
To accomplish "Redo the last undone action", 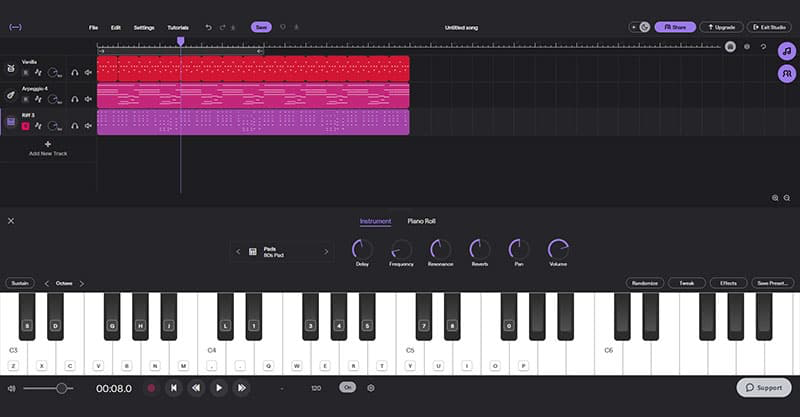I will [222, 28].
